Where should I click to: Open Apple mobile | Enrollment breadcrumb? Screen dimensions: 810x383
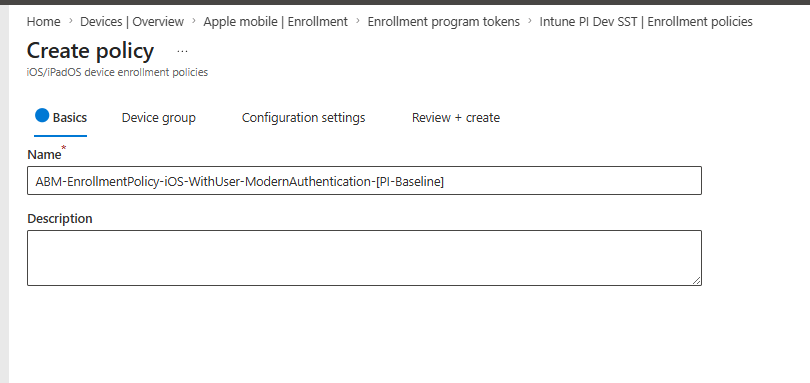275,22
